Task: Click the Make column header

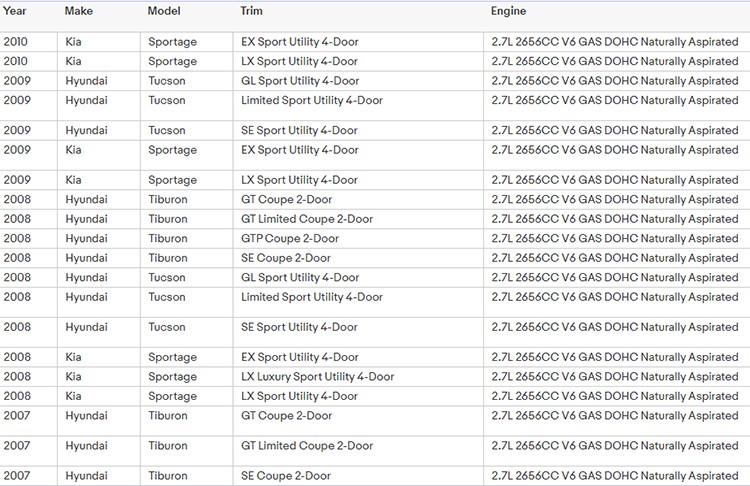Action: 78,11
